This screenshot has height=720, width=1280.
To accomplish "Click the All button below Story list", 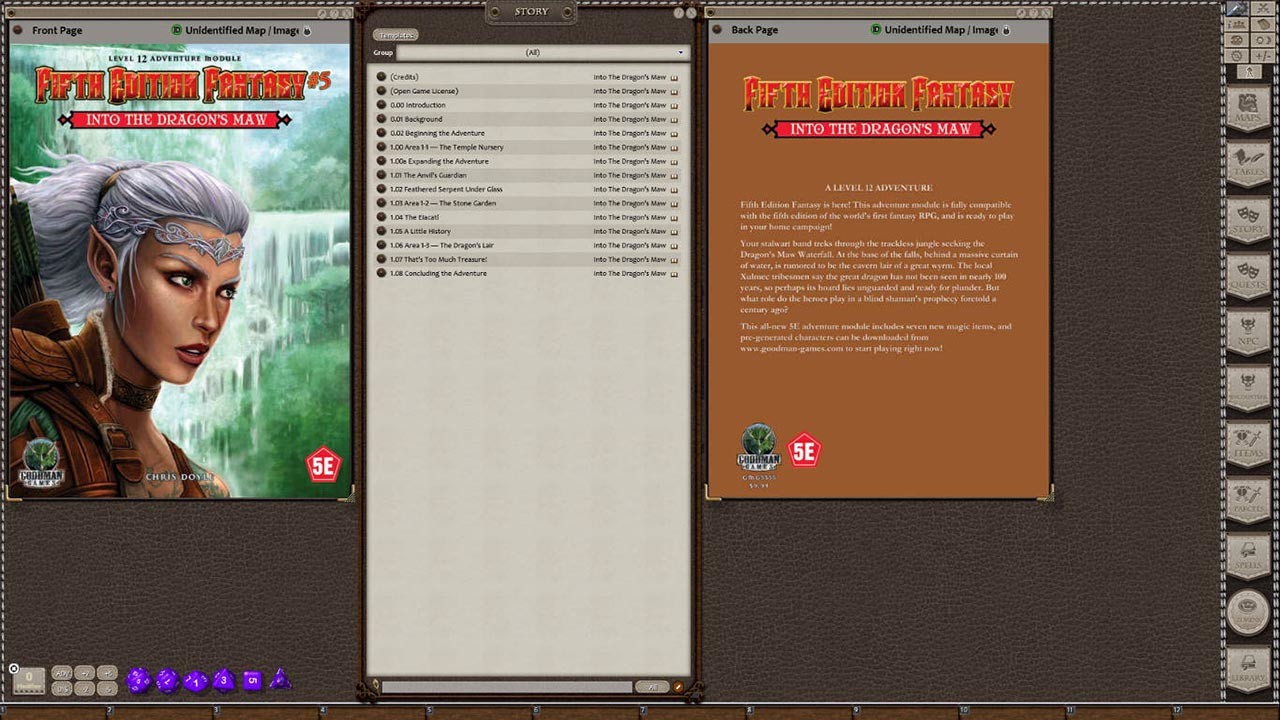I will [652, 687].
